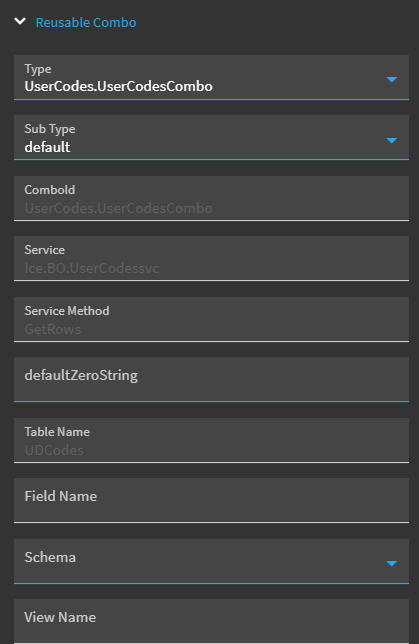Click the default value in Sub Type
Viewport: 419px width, 644px height.
pos(47,147)
